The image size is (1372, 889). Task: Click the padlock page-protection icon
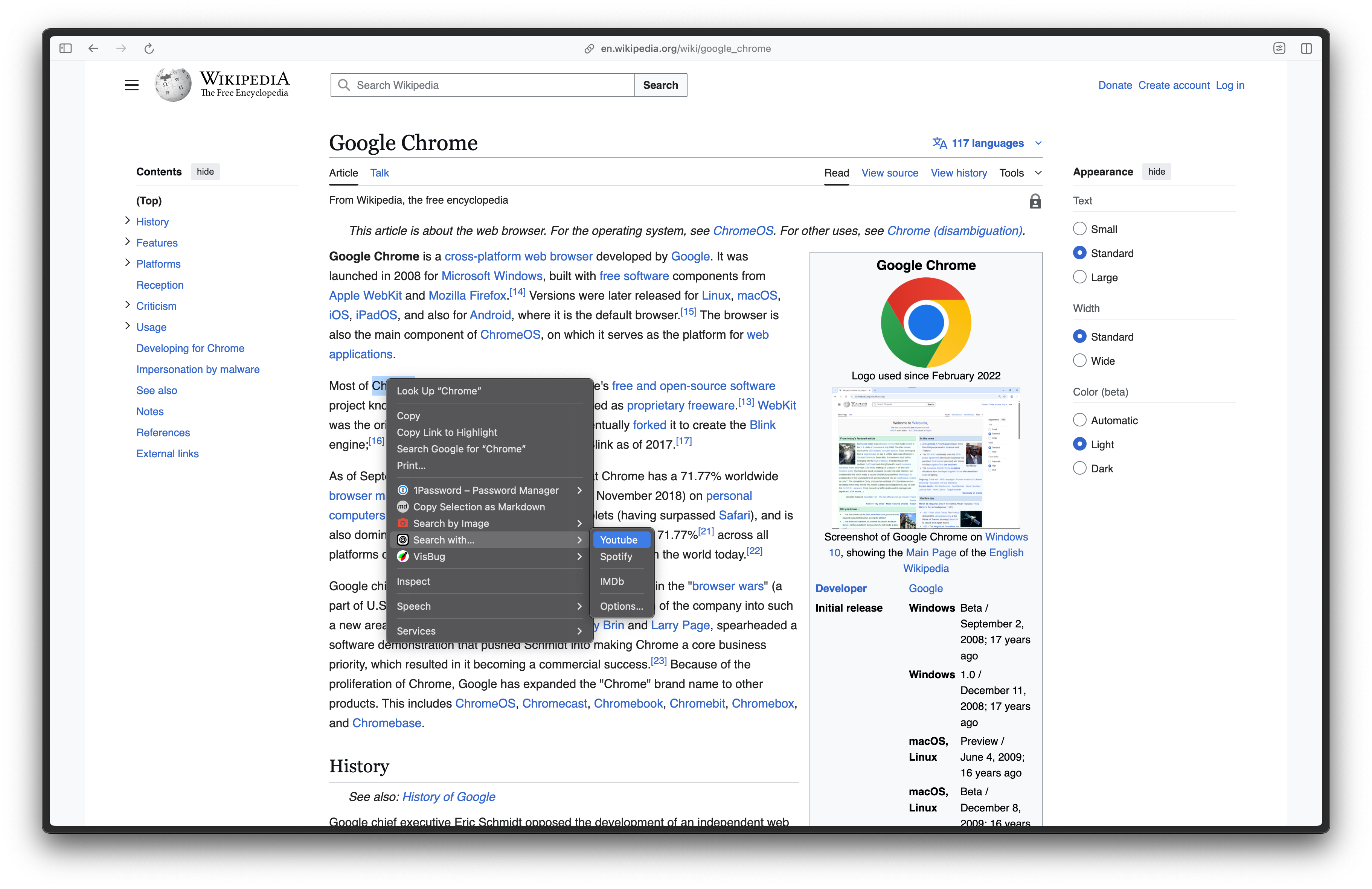[1035, 201]
